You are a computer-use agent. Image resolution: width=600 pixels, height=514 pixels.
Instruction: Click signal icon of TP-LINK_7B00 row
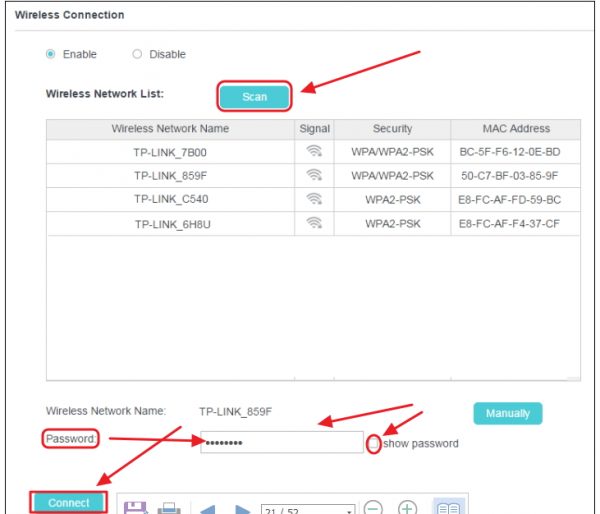coord(314,151)
